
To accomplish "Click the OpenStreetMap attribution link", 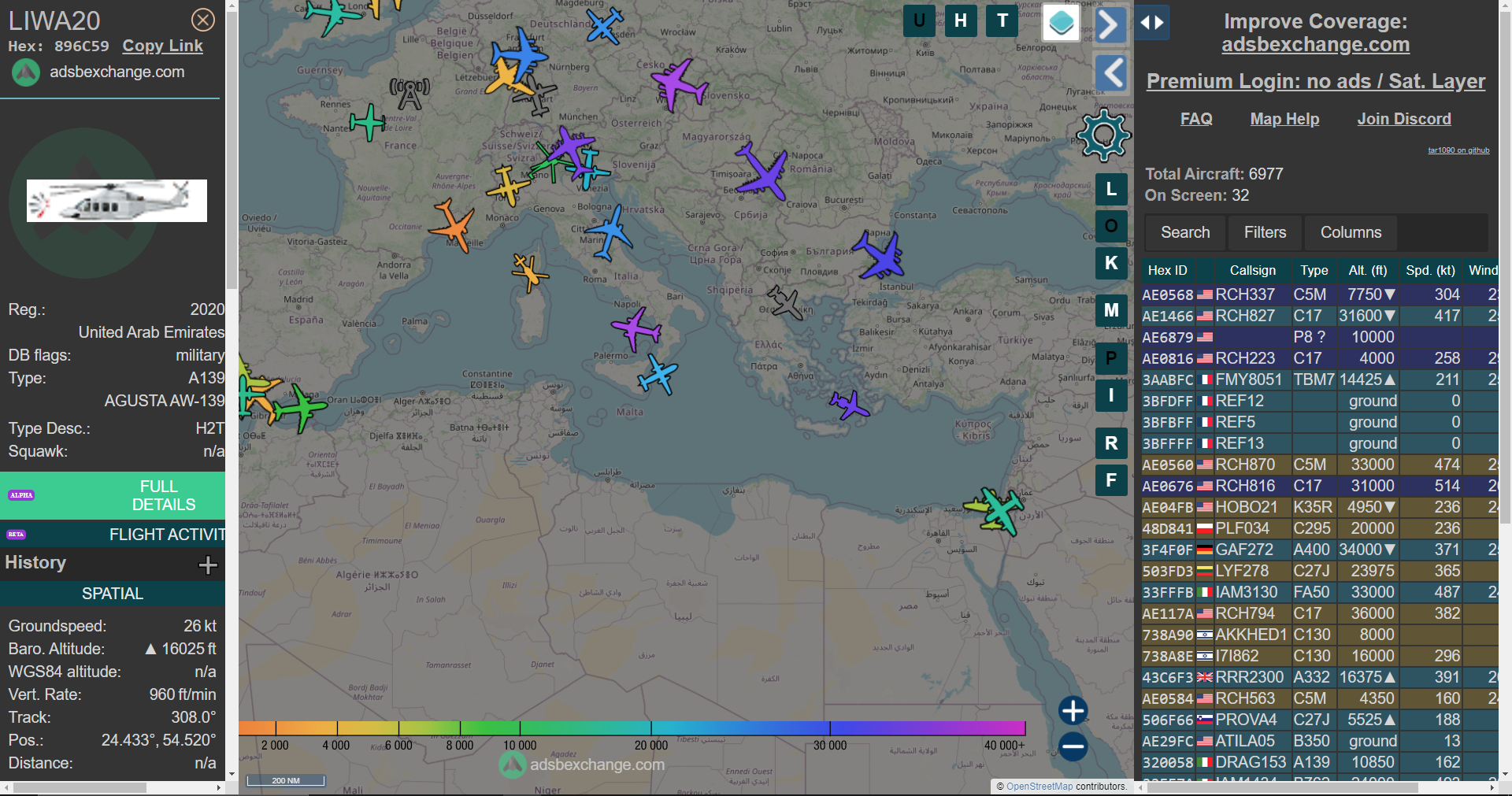I will [x=1039, y=787].
